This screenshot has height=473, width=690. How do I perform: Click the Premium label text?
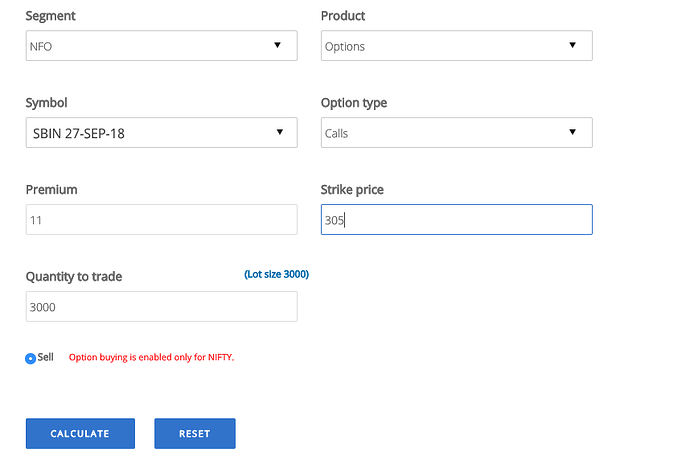51,190
